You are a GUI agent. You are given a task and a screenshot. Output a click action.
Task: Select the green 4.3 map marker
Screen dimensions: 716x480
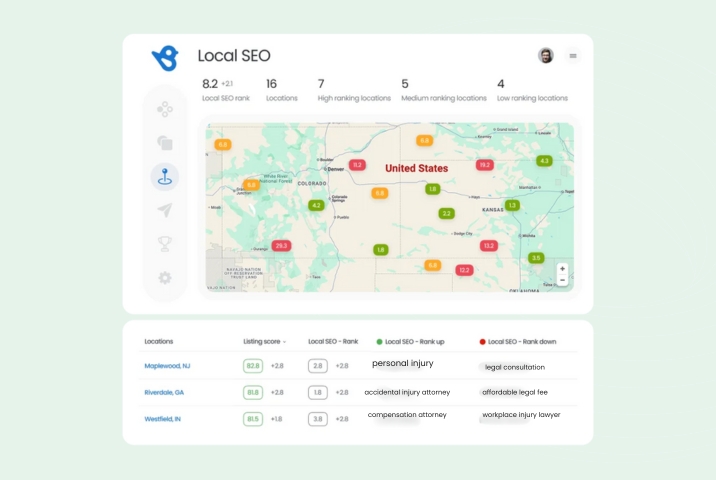[544, 161]
